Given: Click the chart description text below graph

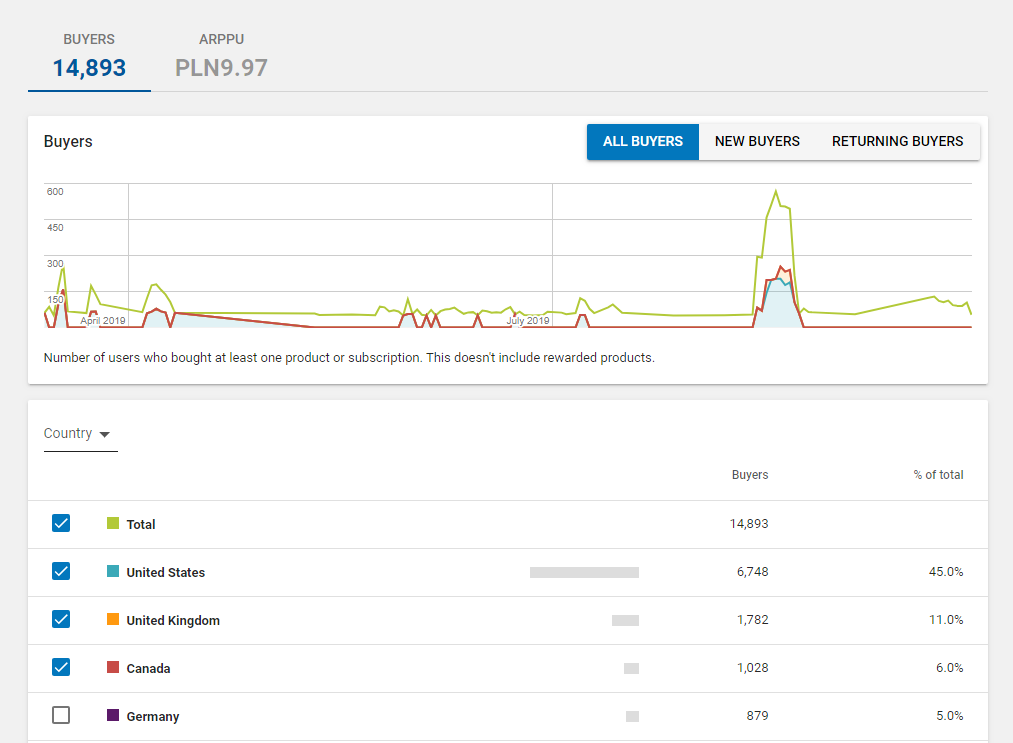Looking at the screenshot, I should 349,358.
